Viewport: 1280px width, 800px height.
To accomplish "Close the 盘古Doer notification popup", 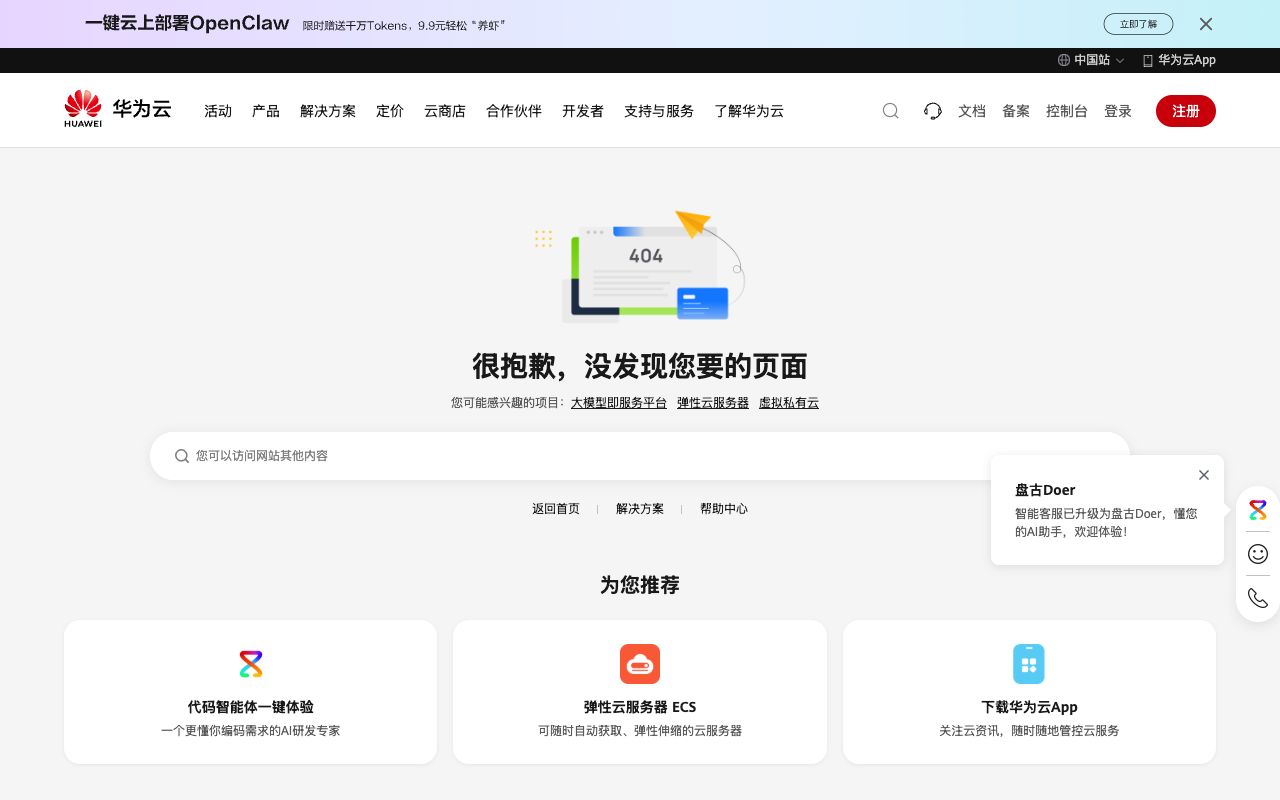I will [1204, 475].
